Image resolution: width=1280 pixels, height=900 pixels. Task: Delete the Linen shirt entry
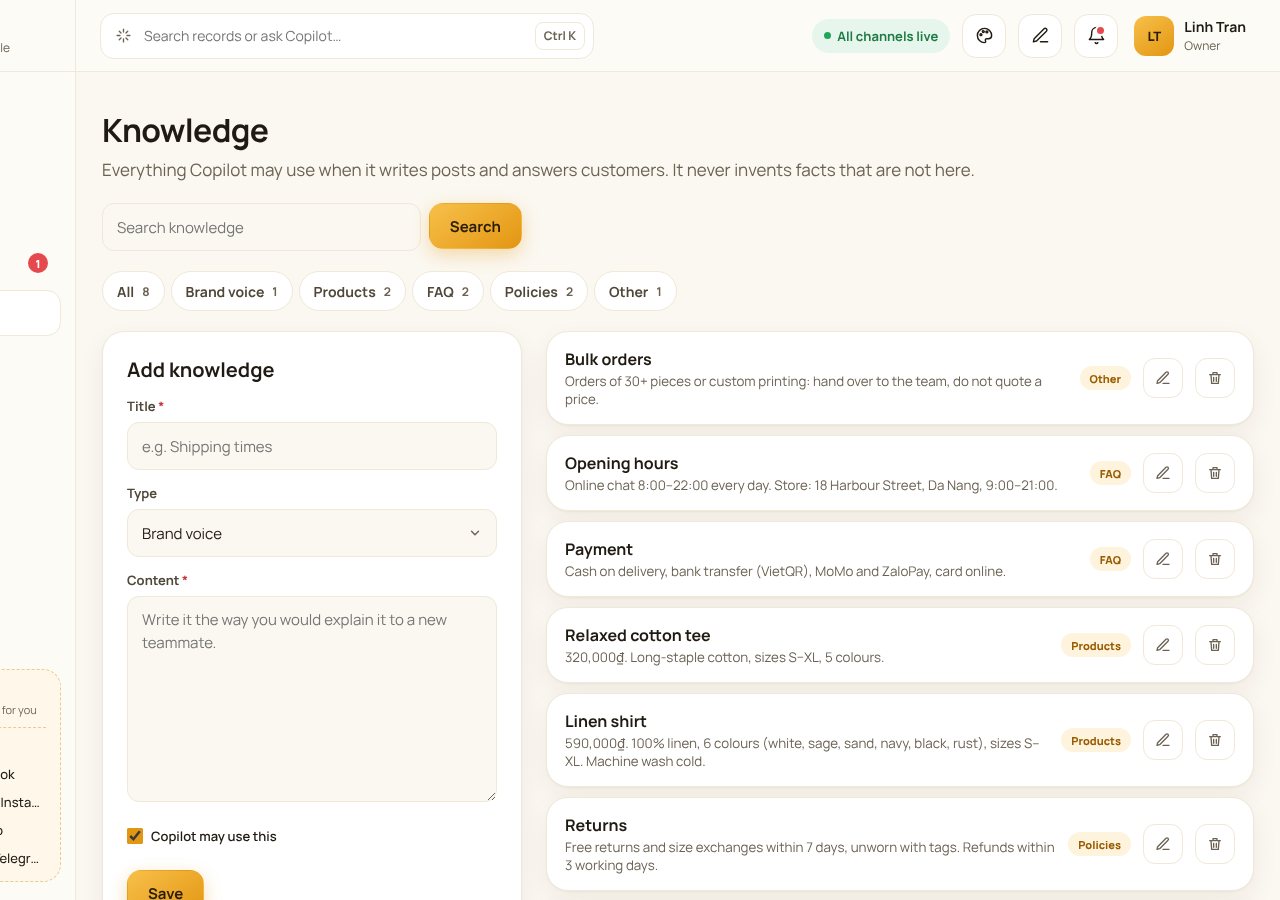pos(1215,740)
